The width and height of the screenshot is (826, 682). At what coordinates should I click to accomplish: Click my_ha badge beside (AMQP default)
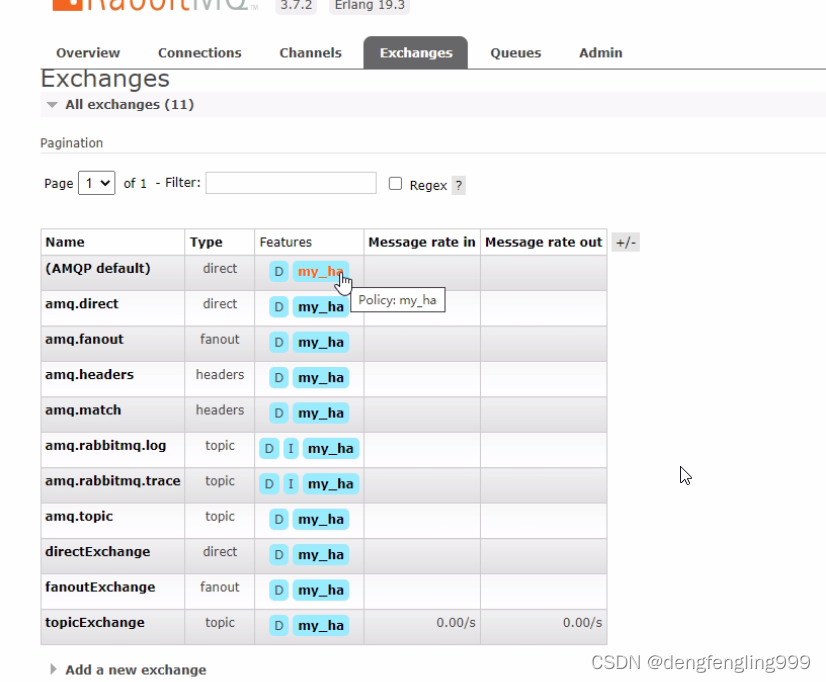(320, 271)
